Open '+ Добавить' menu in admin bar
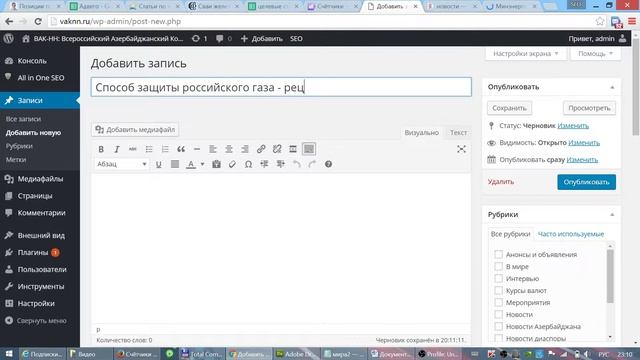640x360 pixels. point(262,39)
